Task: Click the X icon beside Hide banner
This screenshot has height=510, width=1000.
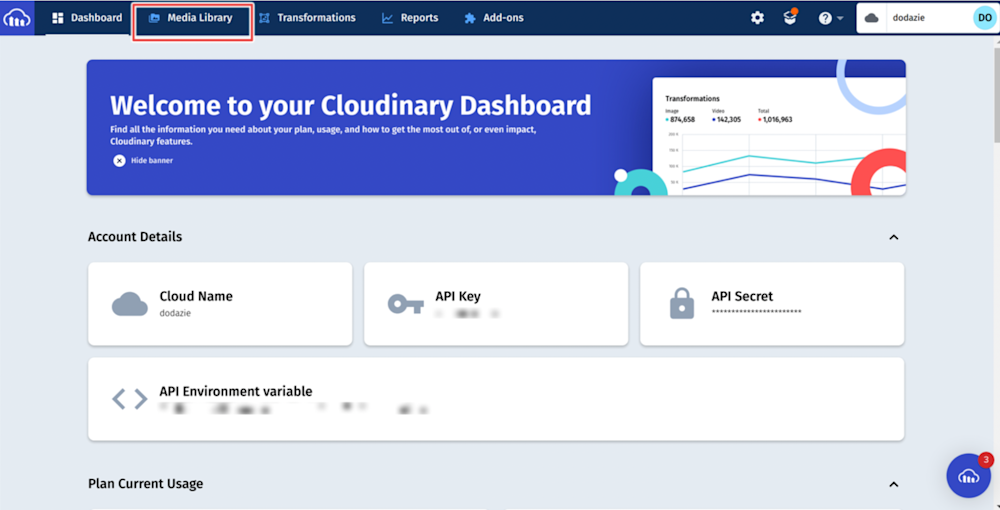Action: [x=119, y=161]
